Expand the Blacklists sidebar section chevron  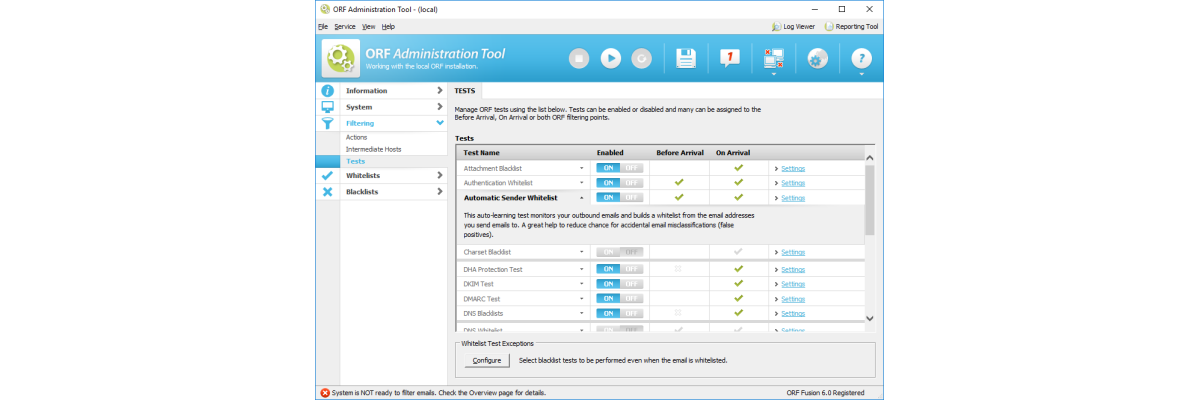click(440, 191)
